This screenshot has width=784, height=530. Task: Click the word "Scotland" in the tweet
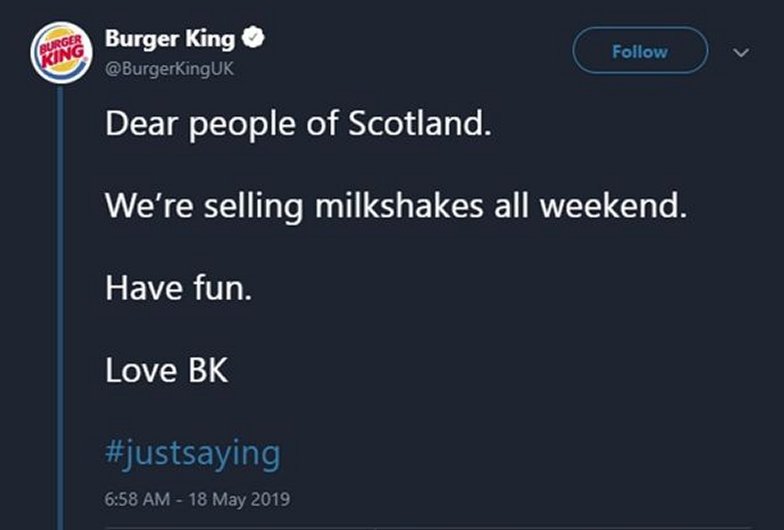click(x=419, y=126)
